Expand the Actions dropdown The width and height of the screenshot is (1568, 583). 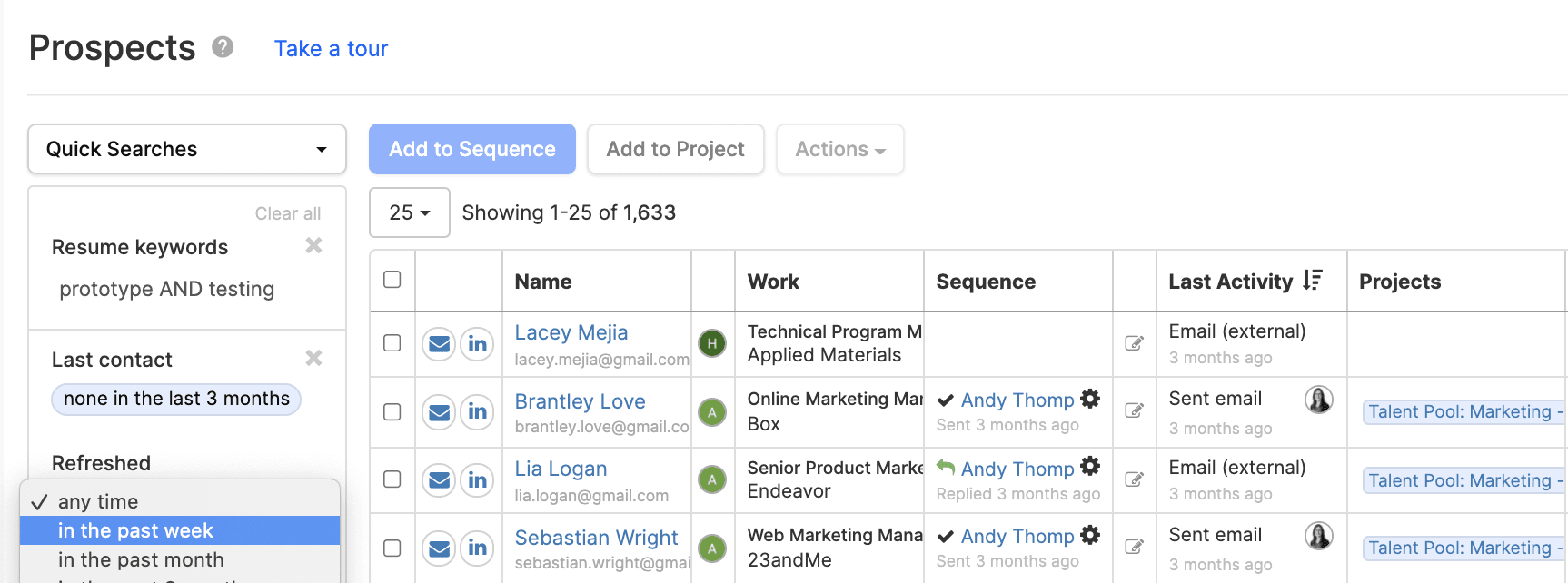pyautogui.click(x=839, y=149)
